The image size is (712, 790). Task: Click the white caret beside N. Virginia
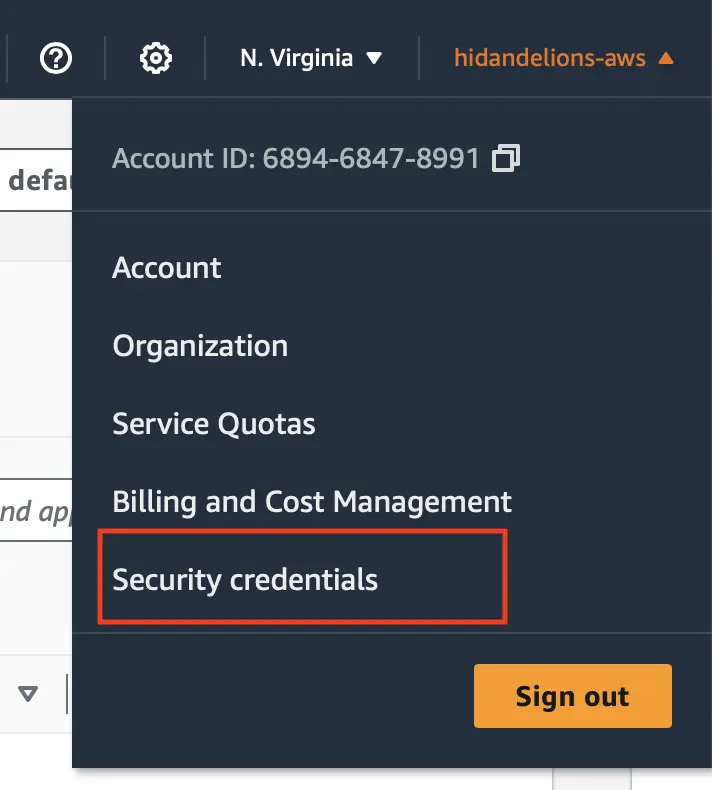[374, 58]
